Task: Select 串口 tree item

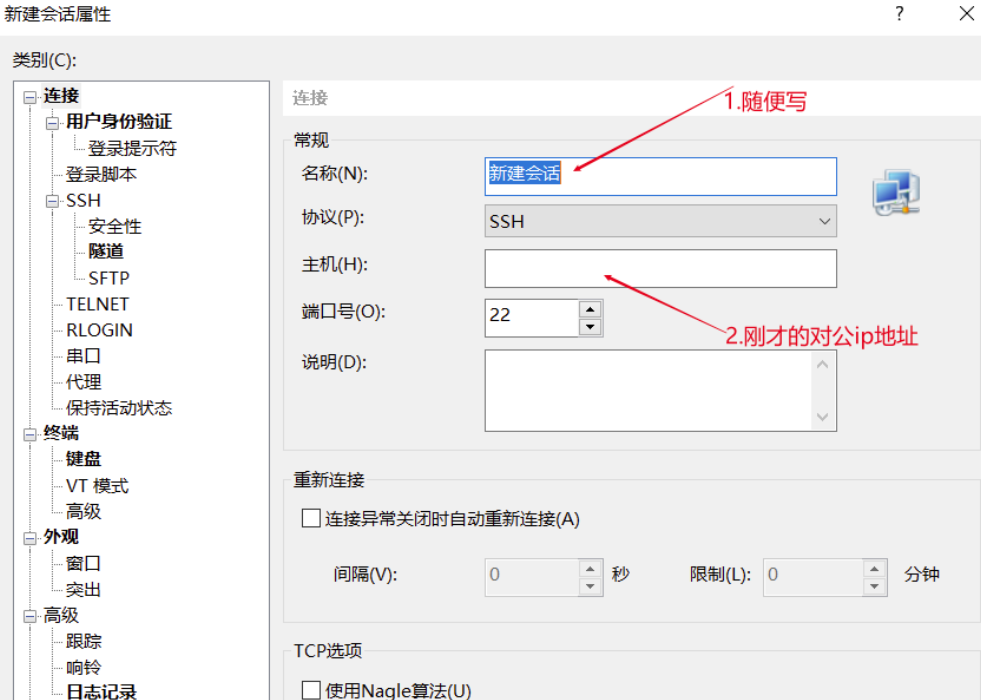Action: [x=83, y=356]
